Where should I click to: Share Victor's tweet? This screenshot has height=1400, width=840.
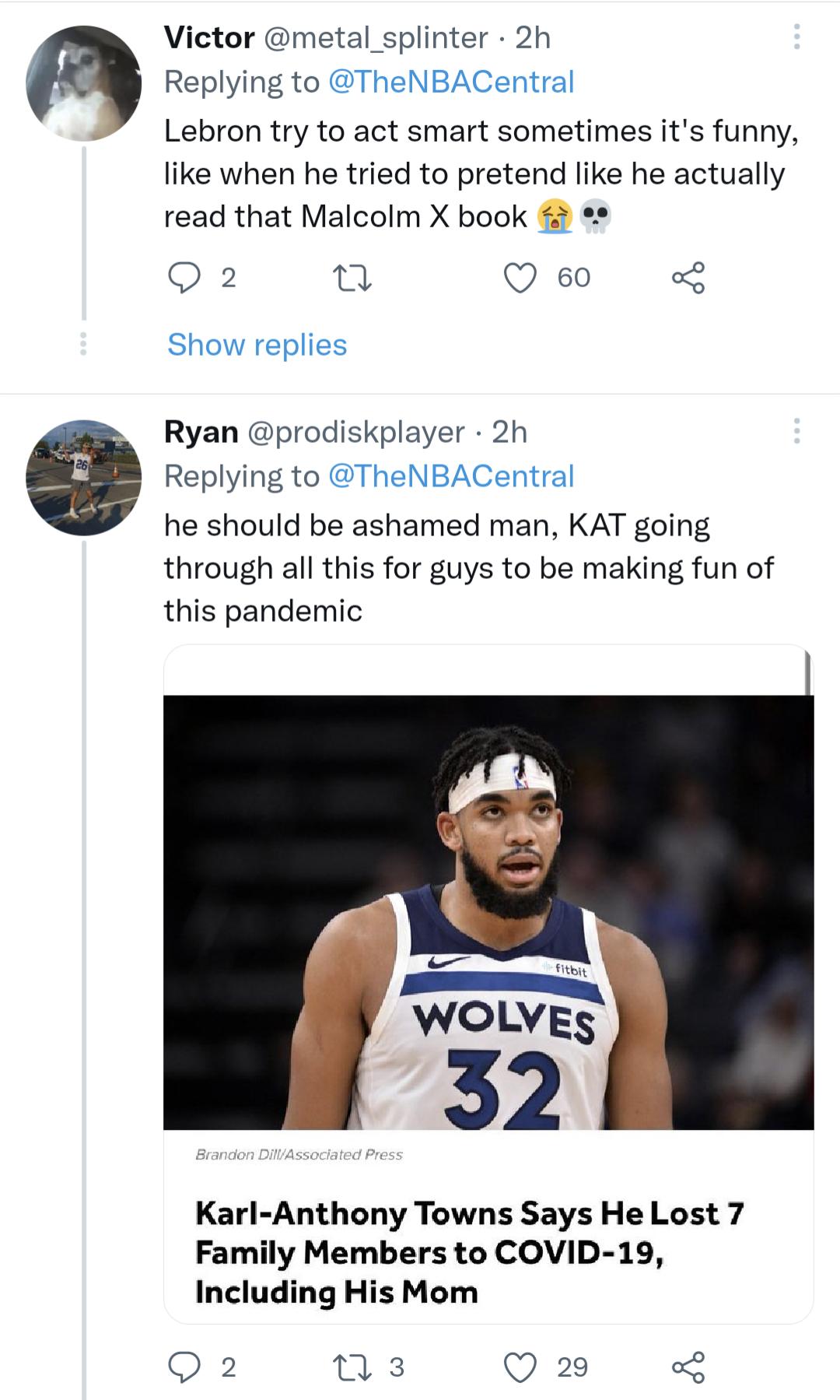688,278
